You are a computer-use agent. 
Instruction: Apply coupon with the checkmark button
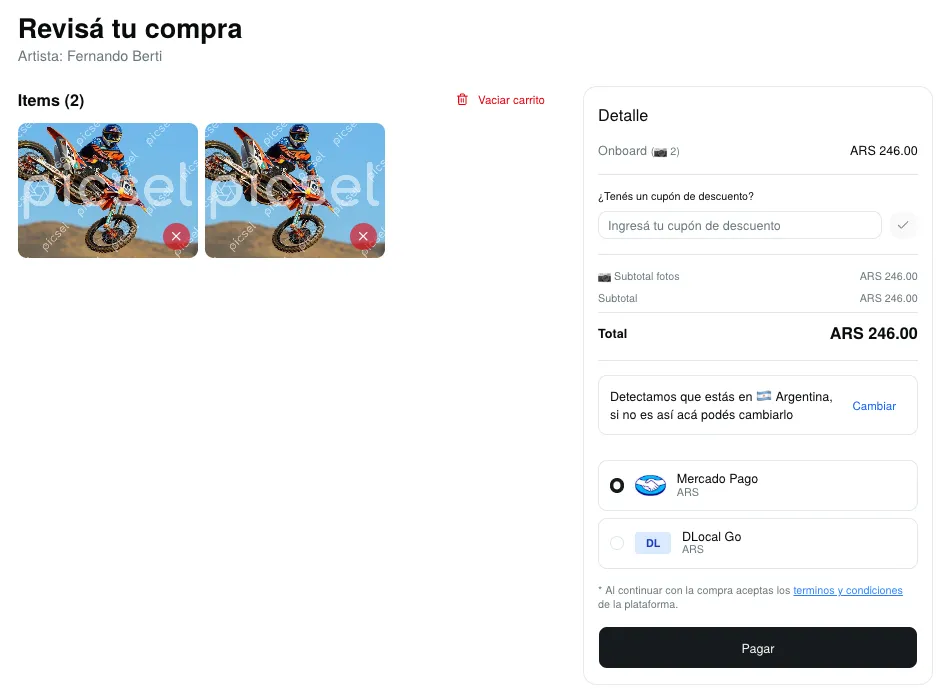tap(903, 225)
